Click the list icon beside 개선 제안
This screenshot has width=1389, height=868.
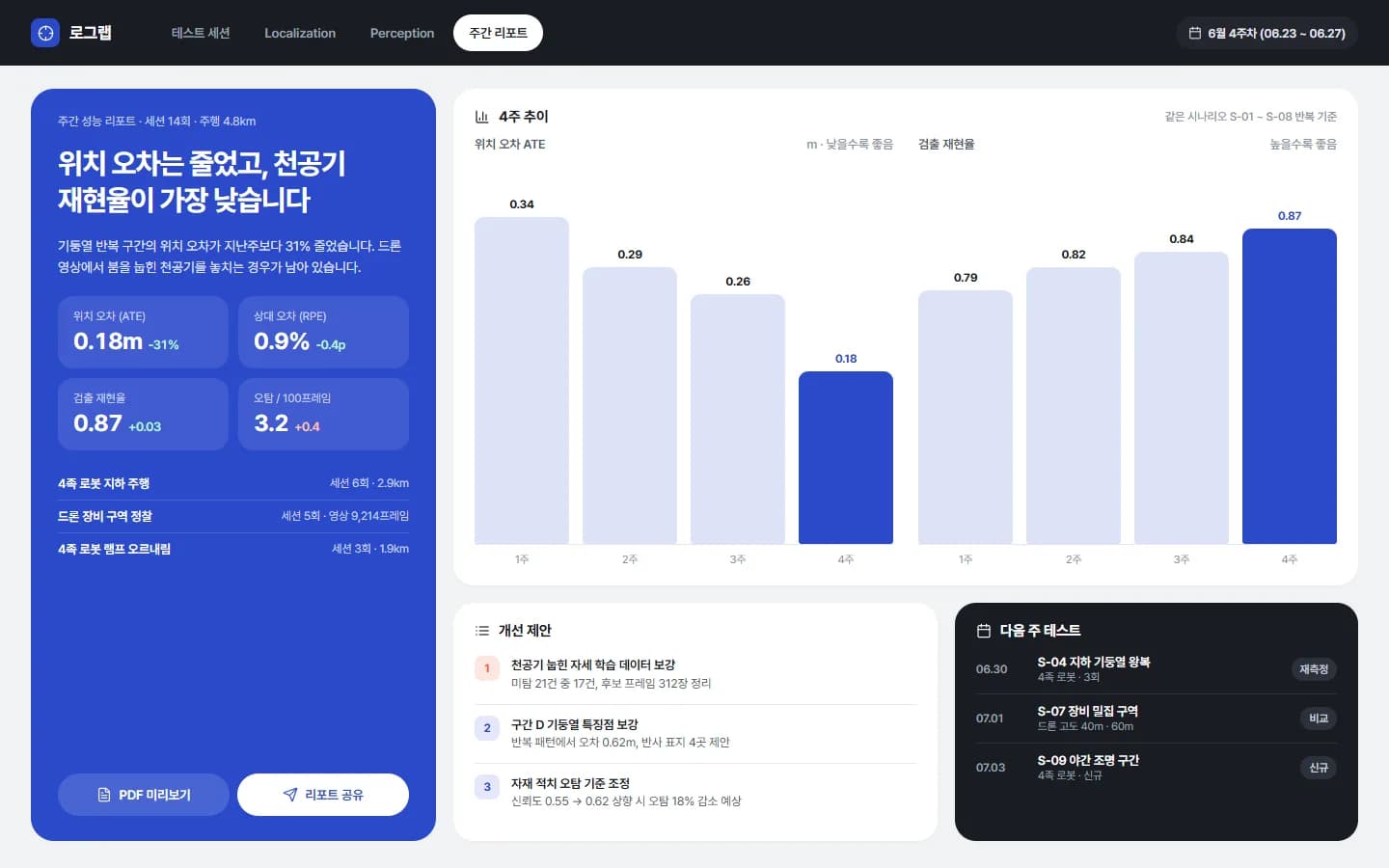482,631
